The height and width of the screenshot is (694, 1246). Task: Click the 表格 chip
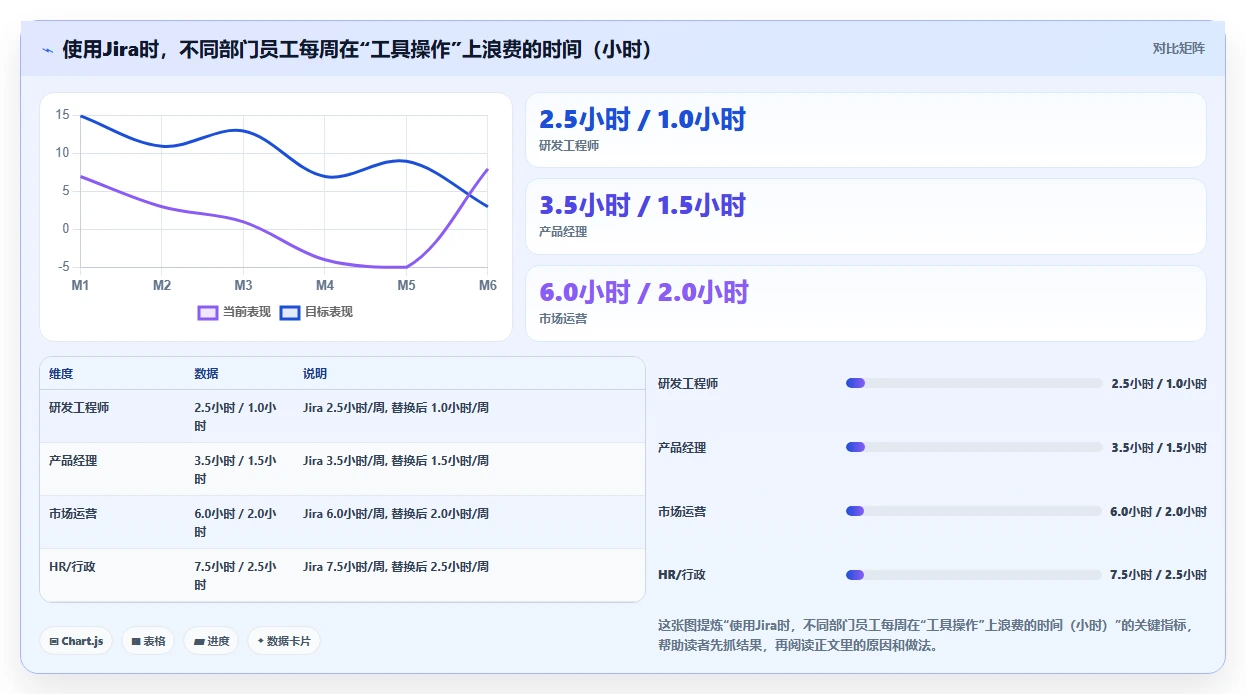pyautogui.click(x=148, y=641)
